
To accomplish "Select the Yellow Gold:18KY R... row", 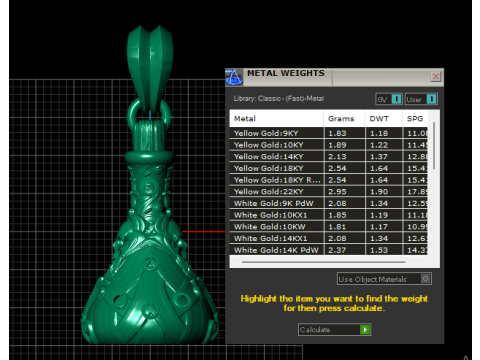I will (328, 180).
